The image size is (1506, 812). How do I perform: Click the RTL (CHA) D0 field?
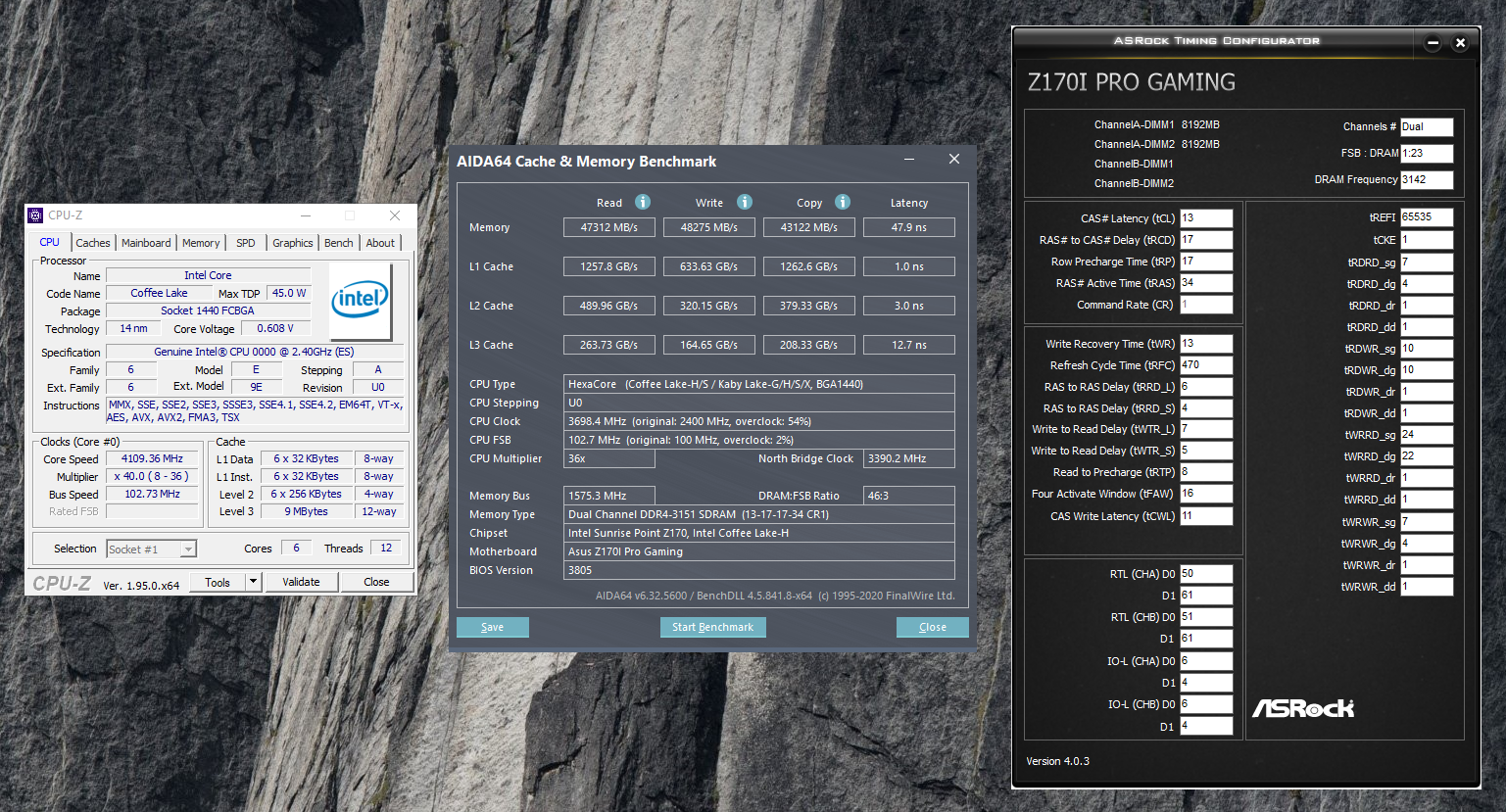[x=1206, y=574]
